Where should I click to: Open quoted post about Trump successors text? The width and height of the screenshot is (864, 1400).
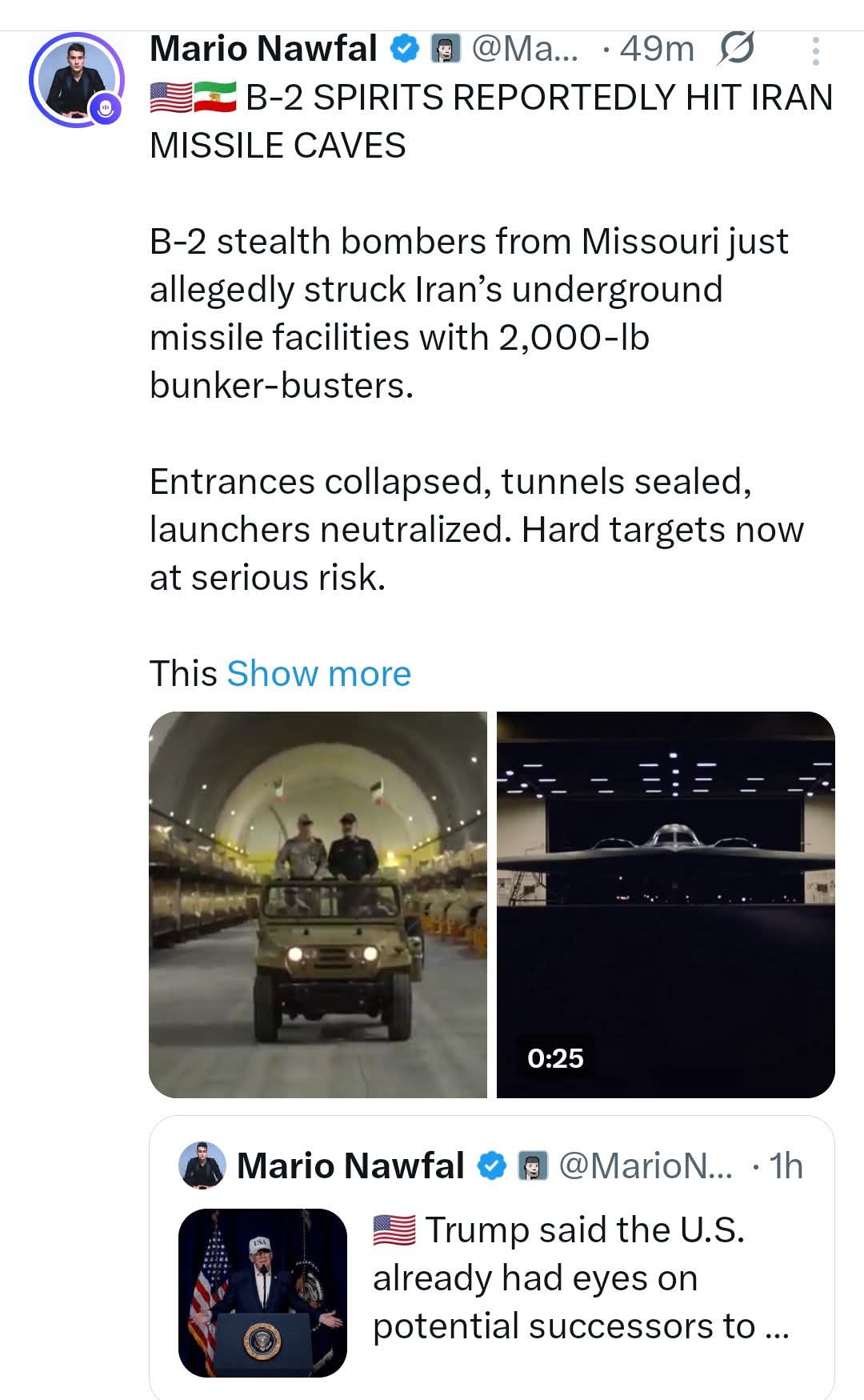point(581,1278)
